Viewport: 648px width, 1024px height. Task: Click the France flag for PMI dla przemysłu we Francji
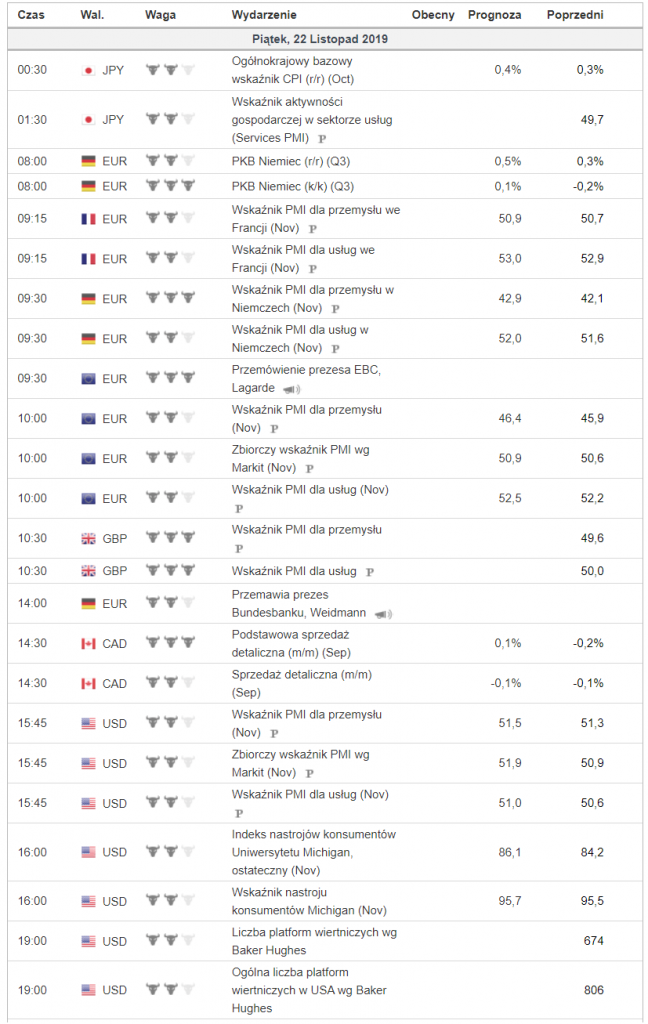click(88, 219)
